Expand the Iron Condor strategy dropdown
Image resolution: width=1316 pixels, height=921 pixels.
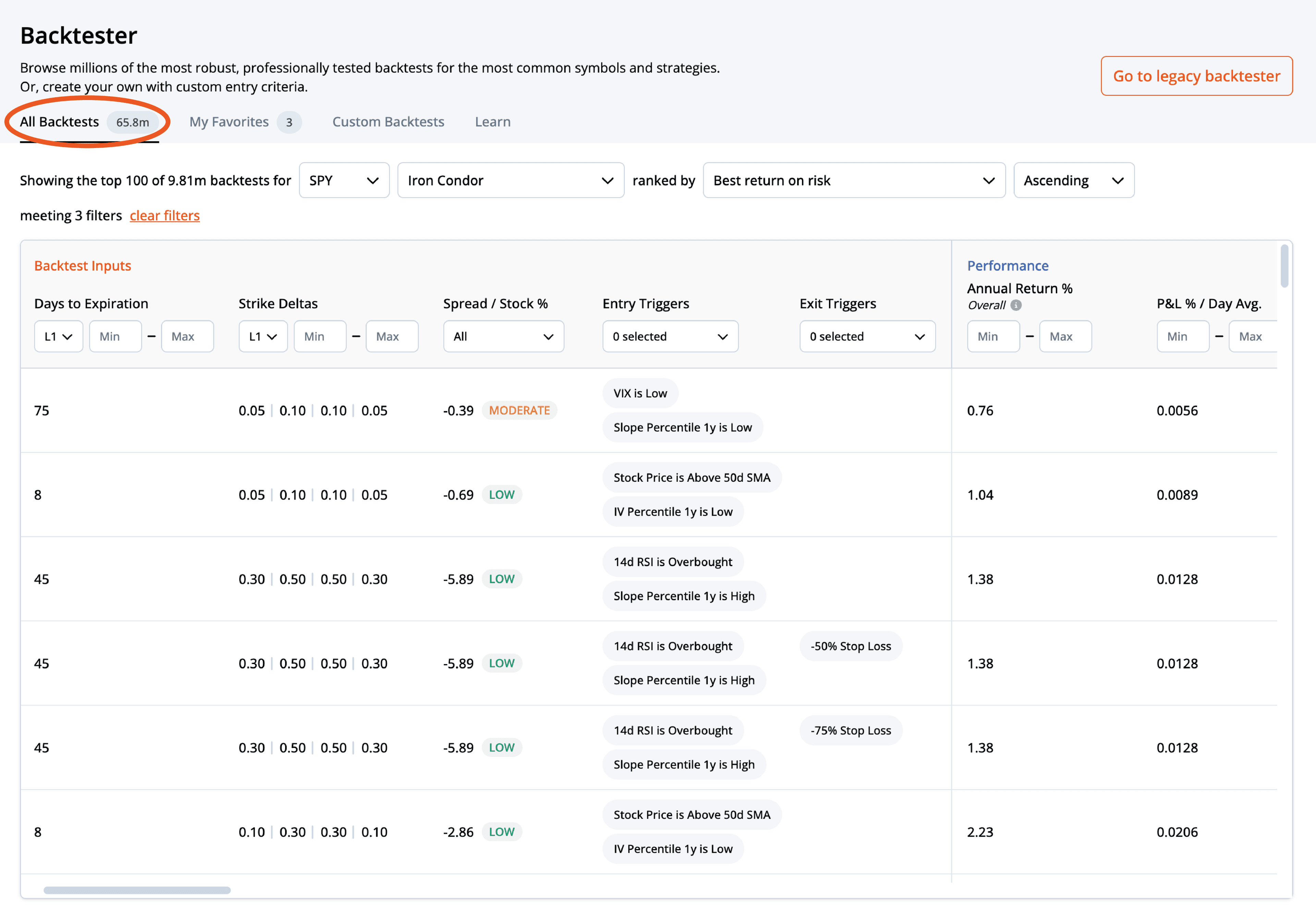[x=510, y=181]
